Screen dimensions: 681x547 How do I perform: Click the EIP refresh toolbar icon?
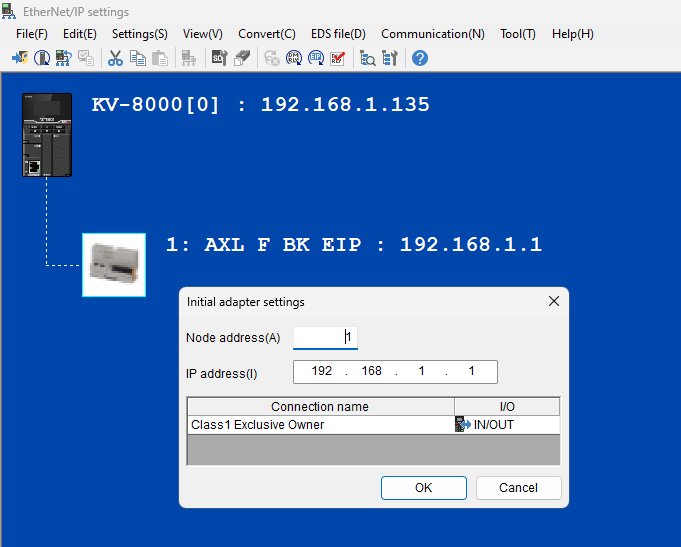(x=316, y=58)
